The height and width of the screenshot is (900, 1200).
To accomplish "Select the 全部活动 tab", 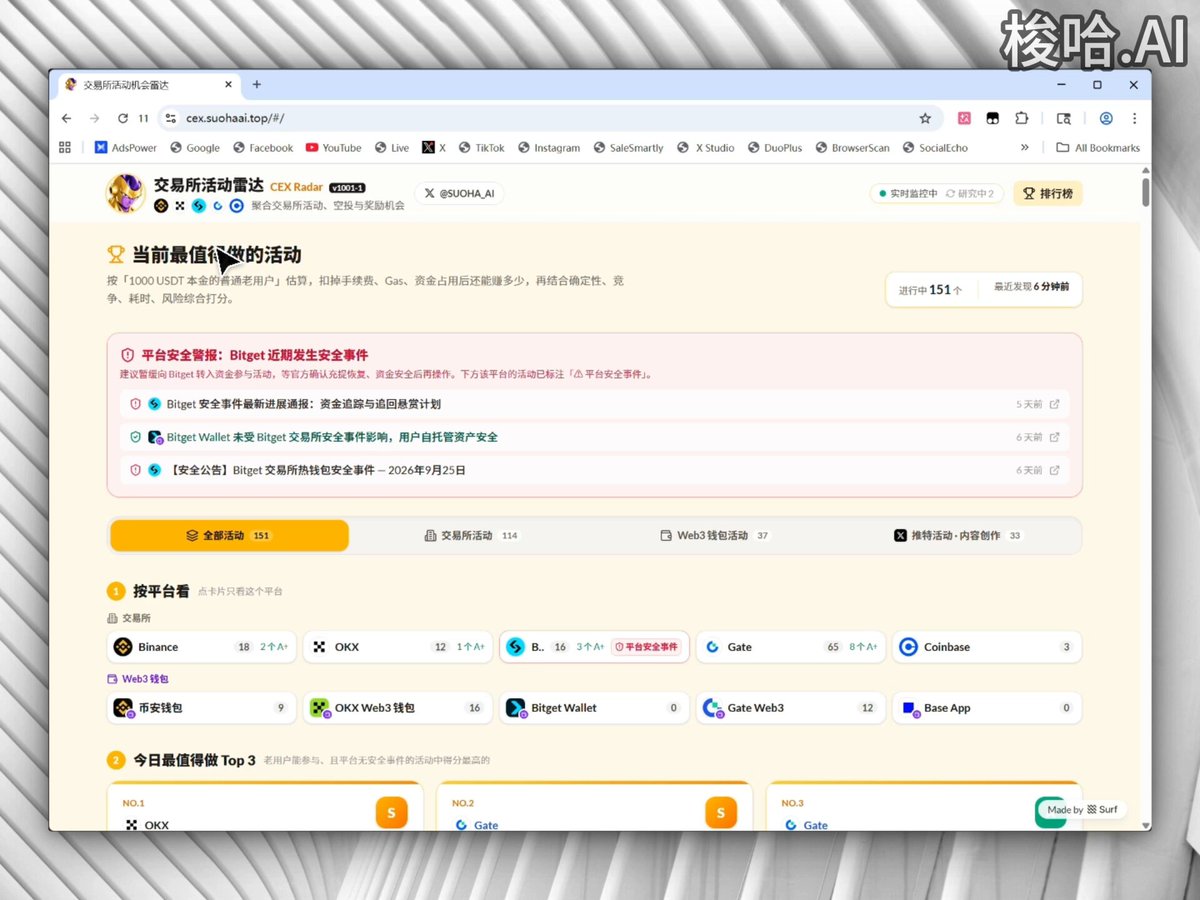I will pos(229,535).
